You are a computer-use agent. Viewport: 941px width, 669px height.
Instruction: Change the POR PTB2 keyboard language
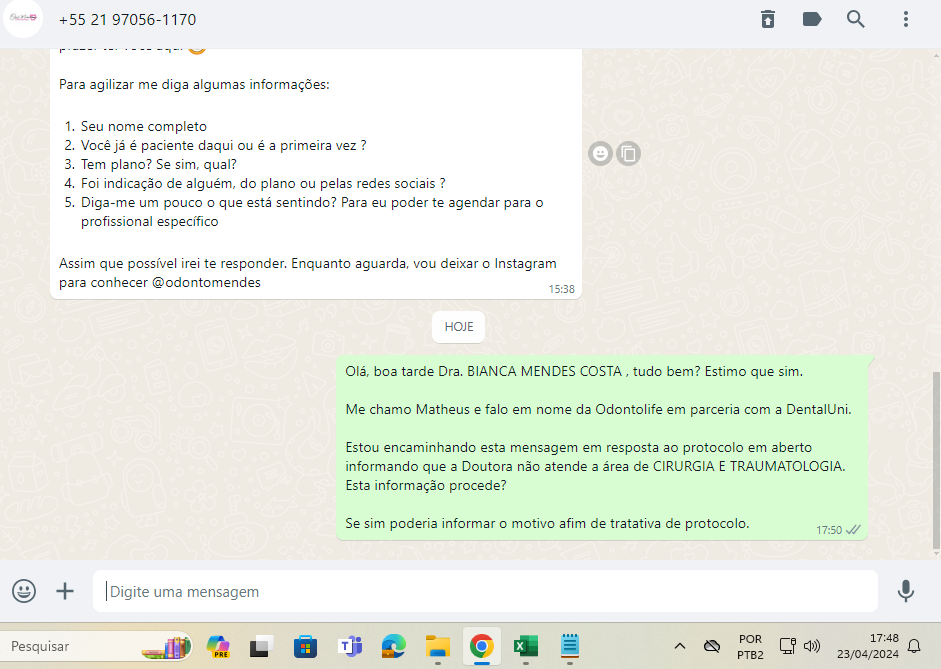pos(750,647)
